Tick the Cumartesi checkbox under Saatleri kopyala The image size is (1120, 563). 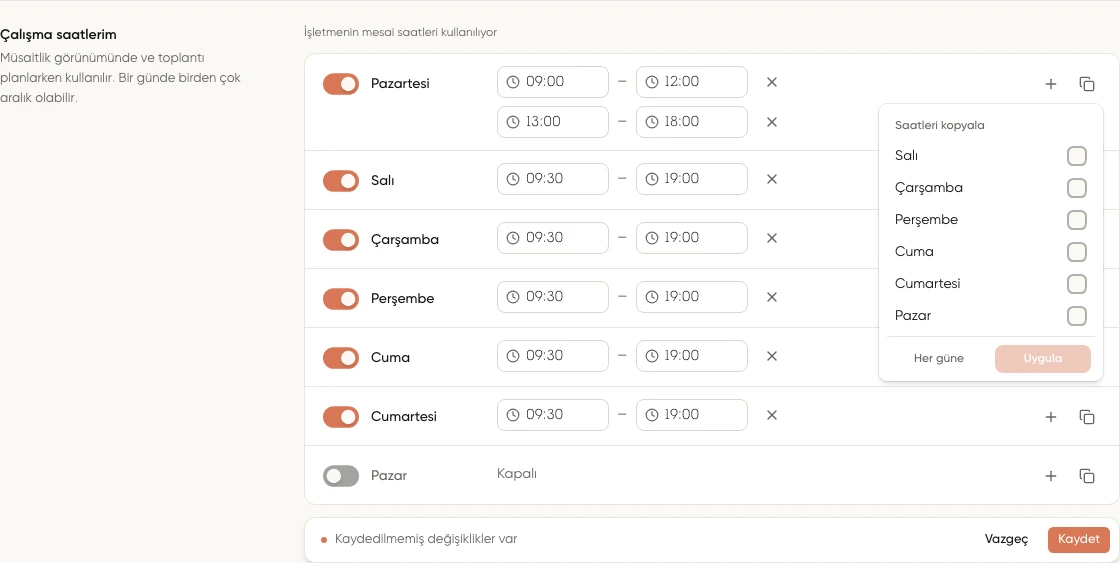pyautogui.click(x=1076, y=284)
